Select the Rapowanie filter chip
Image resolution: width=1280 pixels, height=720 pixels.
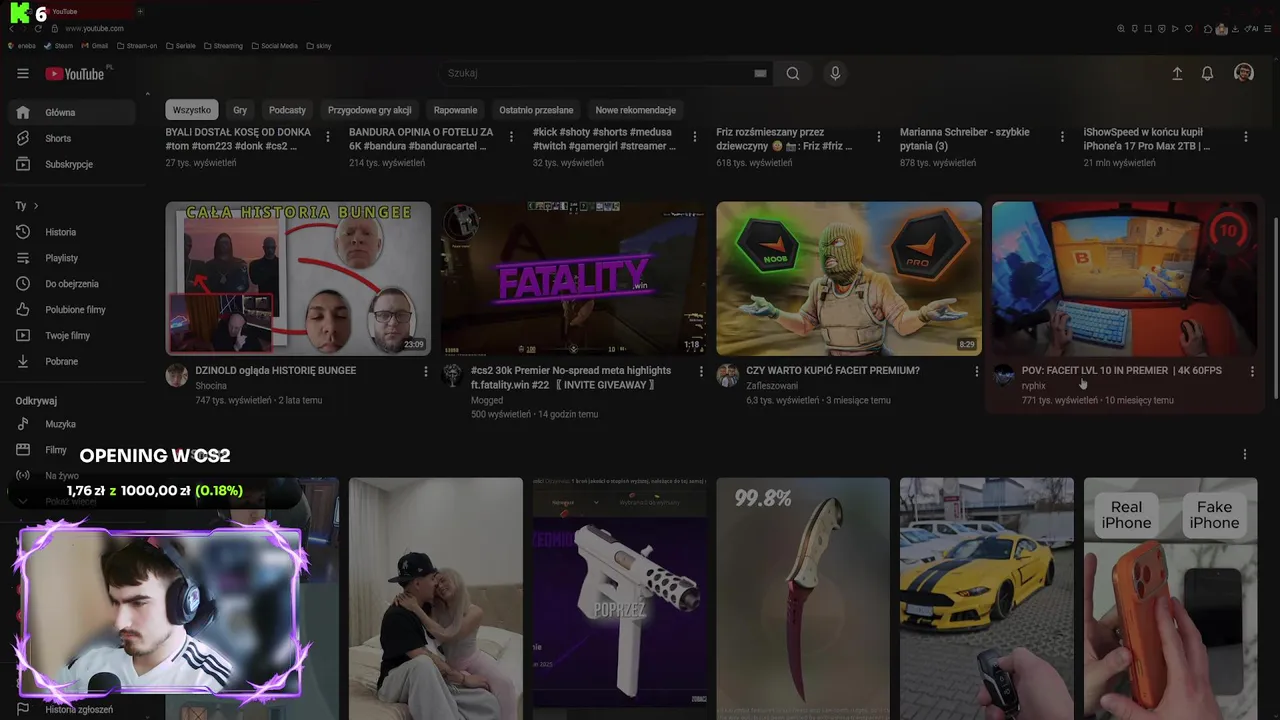click(455, 110)
